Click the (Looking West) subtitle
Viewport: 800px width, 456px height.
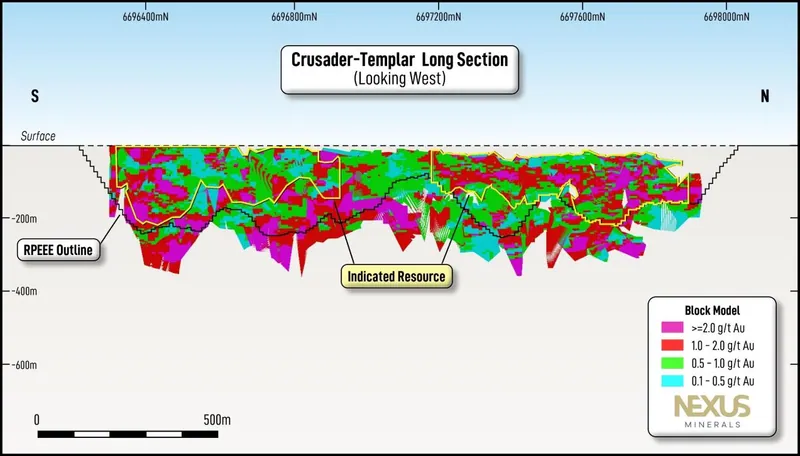(x=399, y=80)
